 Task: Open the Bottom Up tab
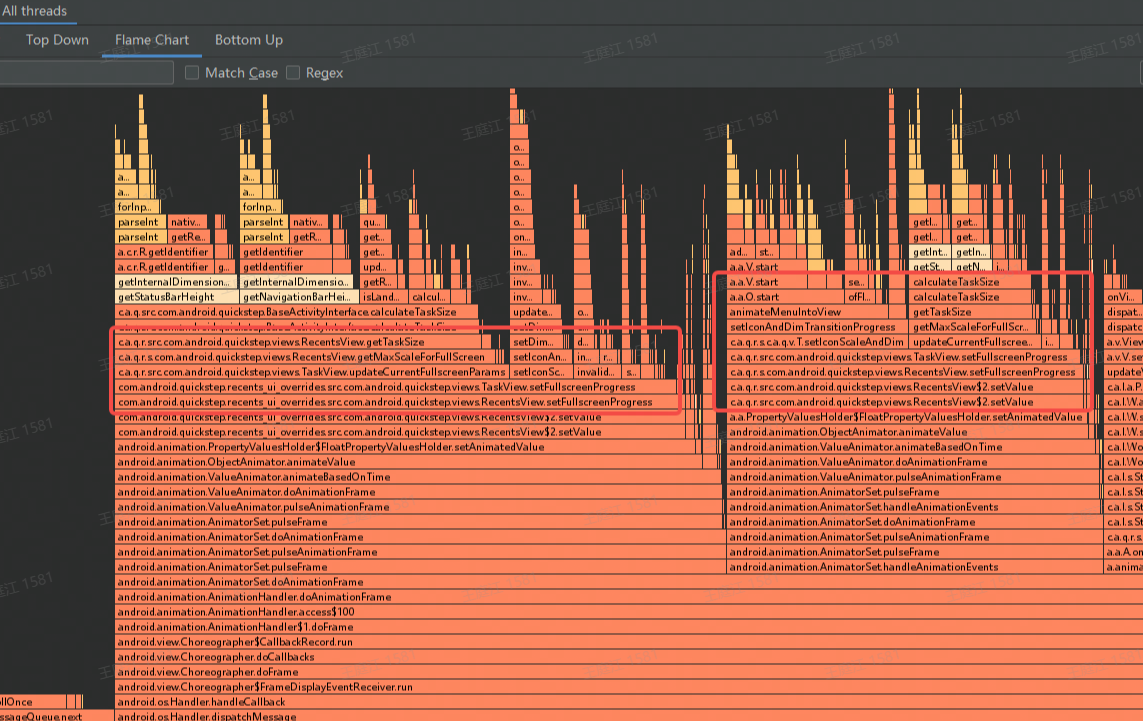[249, 40]
